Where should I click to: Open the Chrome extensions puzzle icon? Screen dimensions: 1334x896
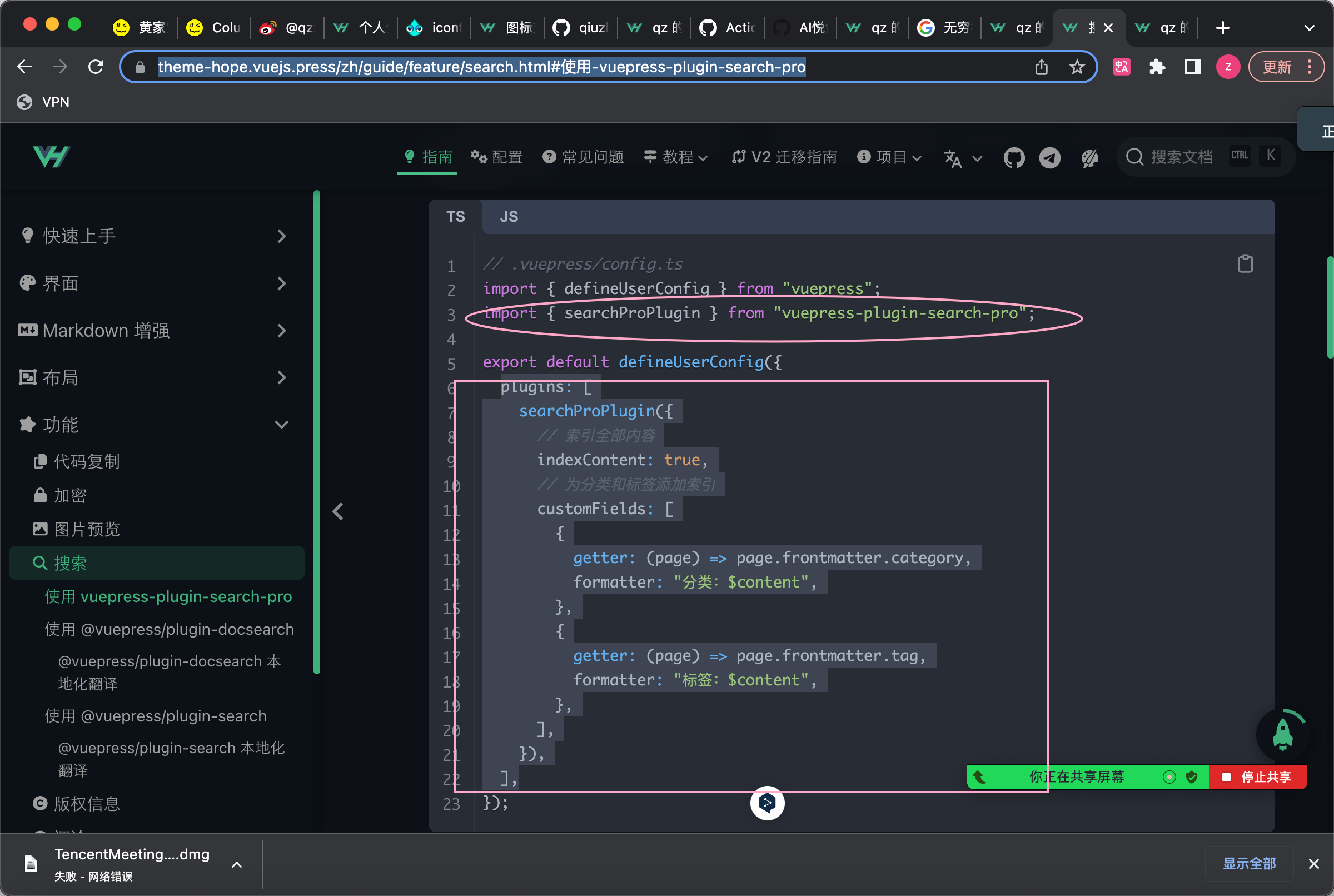[x=1157, y=67]
